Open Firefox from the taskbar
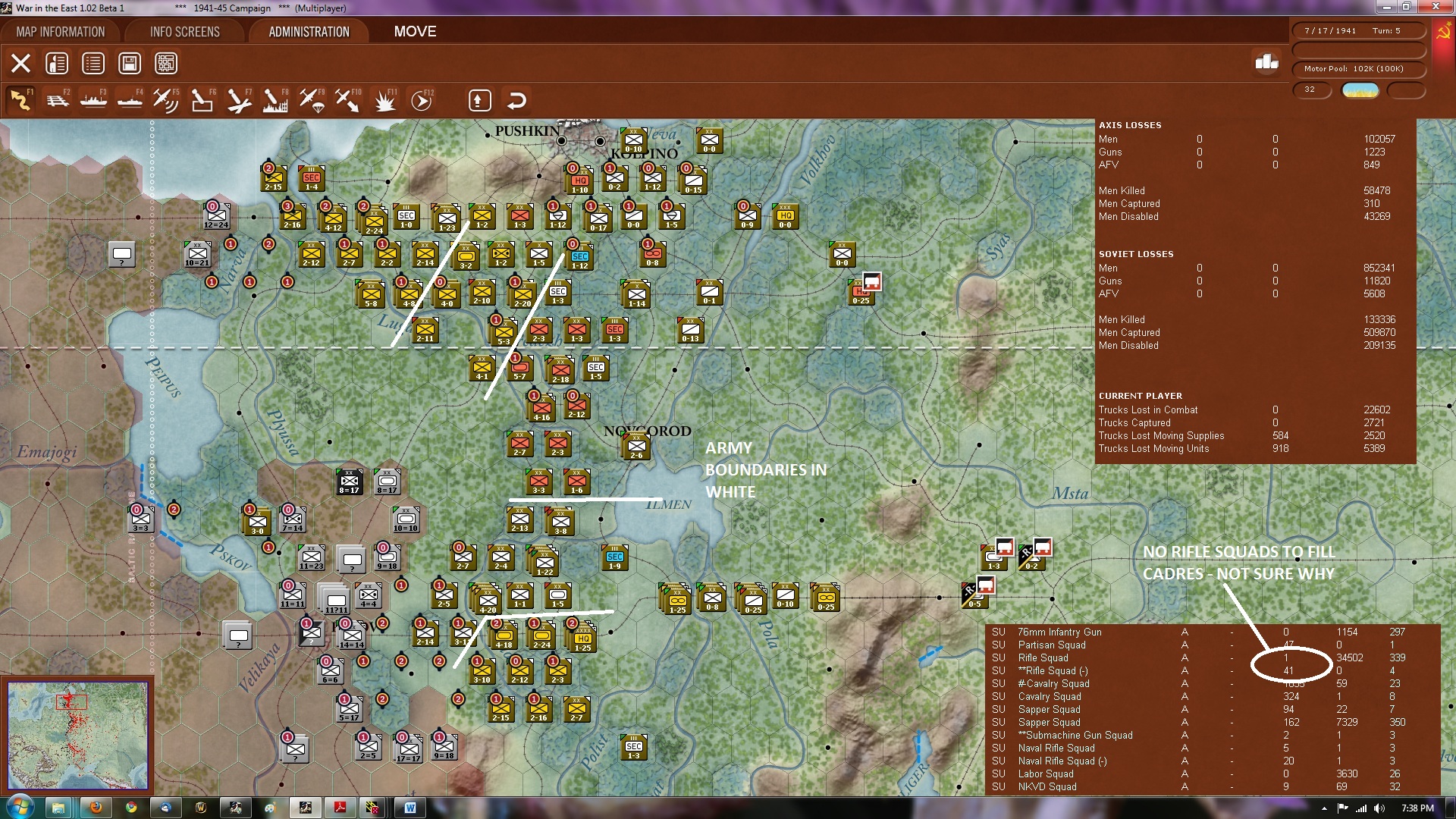Screen dimensions: 1456x819 96,808
